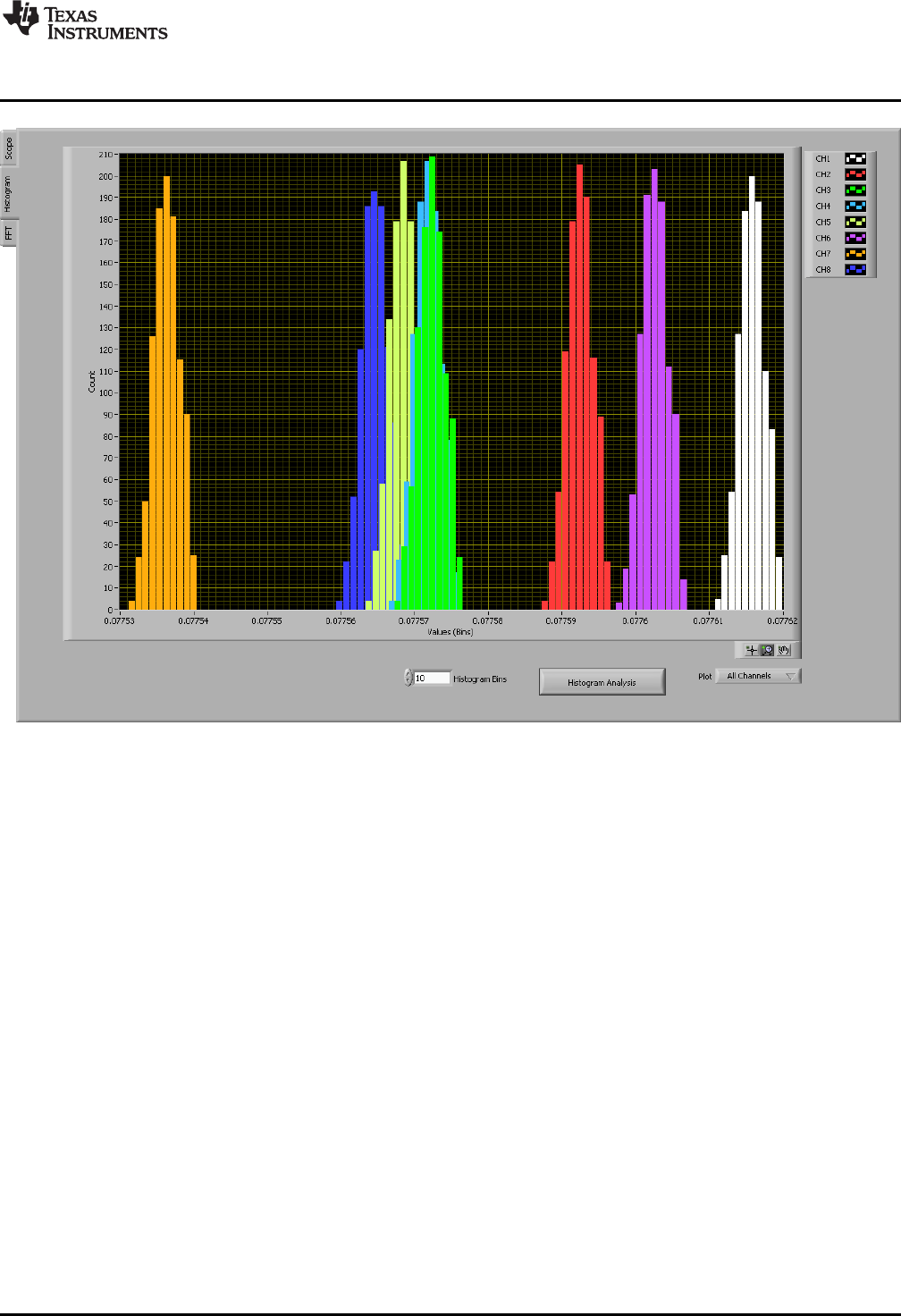Click the CH8 legend label

click(x=822, y=270)
